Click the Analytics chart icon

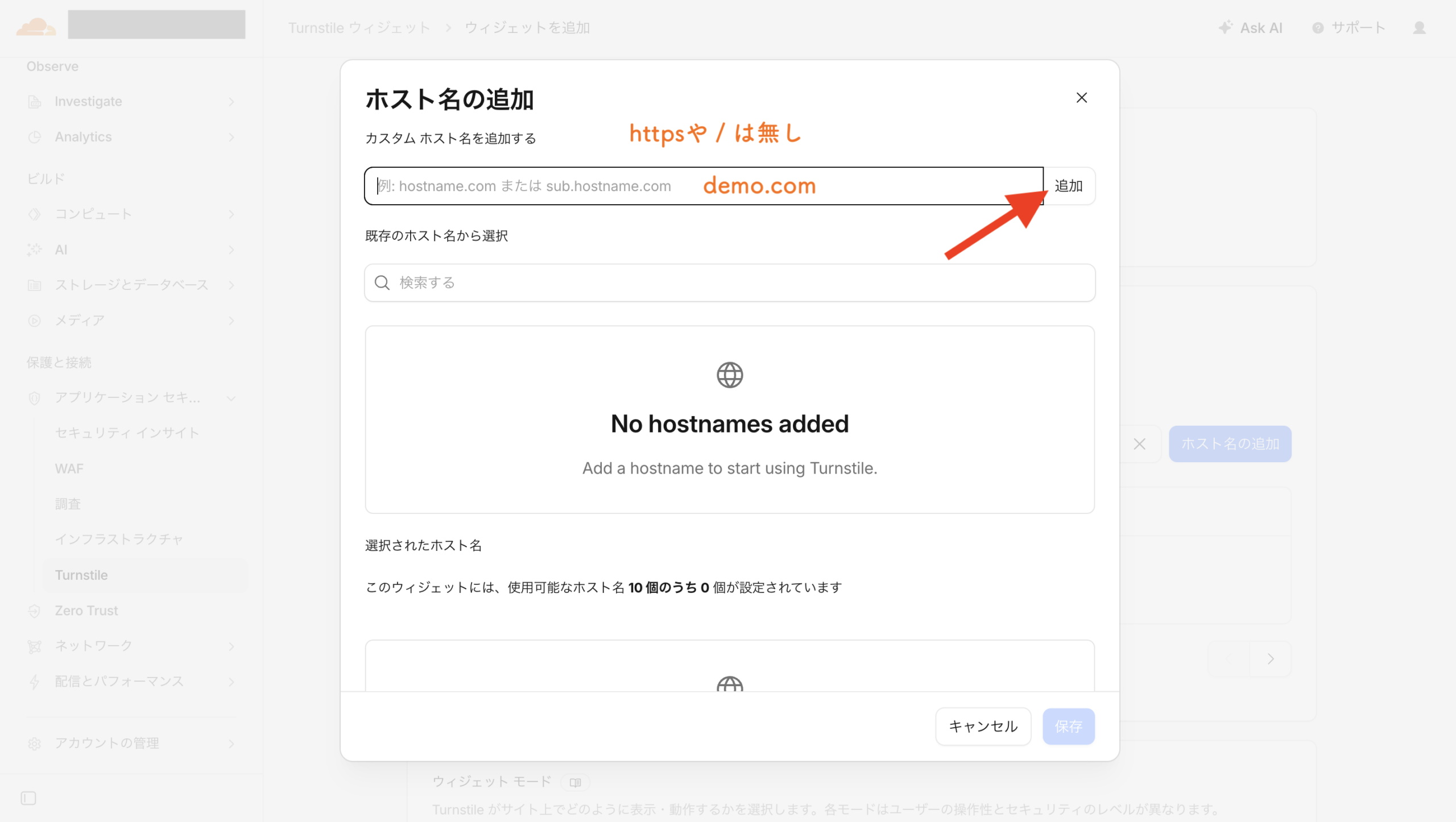35,137
